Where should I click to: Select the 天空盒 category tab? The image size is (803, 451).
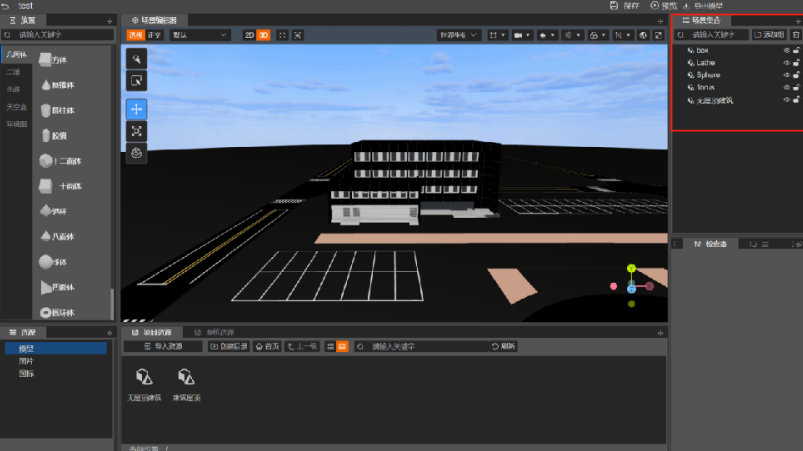16,107
